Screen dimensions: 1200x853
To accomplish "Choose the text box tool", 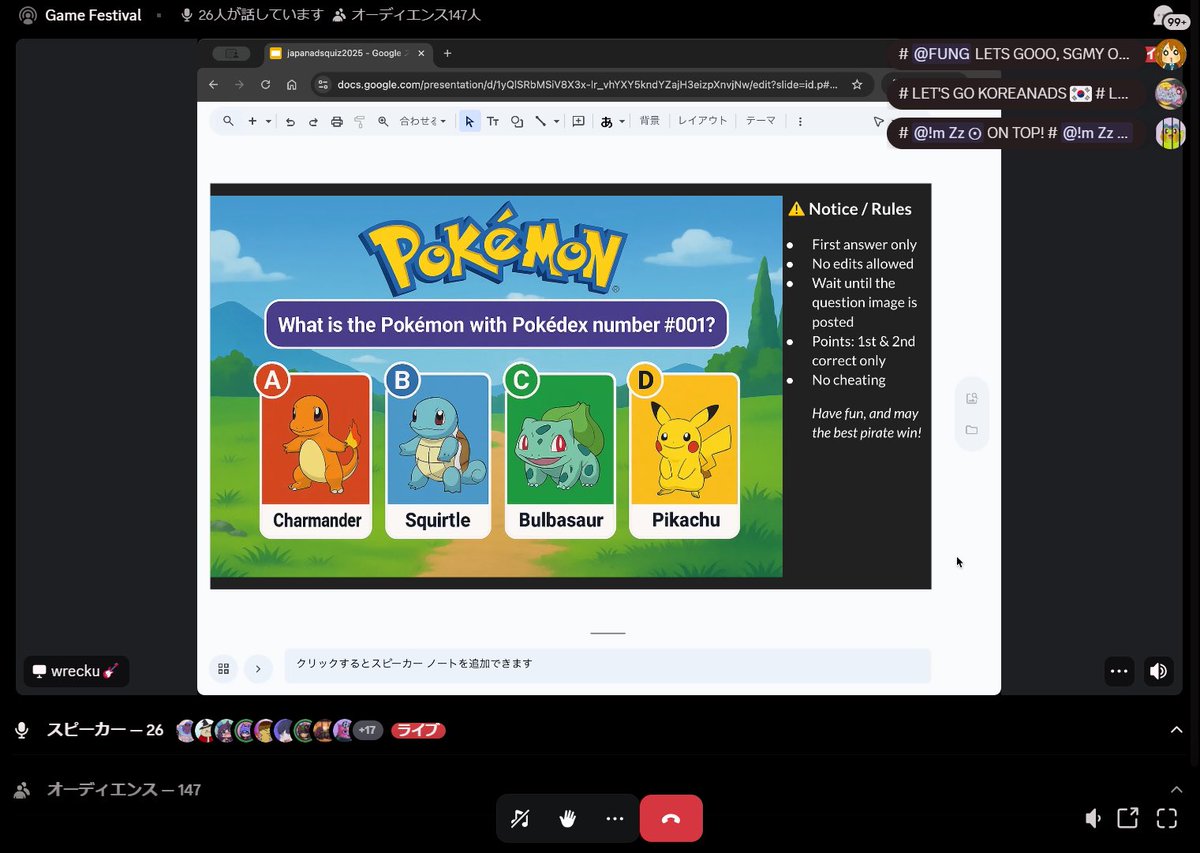I will pos(493,121).
